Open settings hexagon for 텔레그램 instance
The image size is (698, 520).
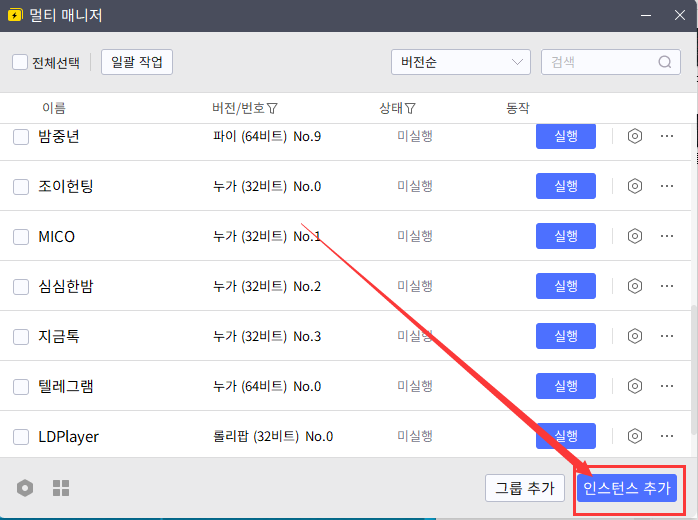point(634,386)
